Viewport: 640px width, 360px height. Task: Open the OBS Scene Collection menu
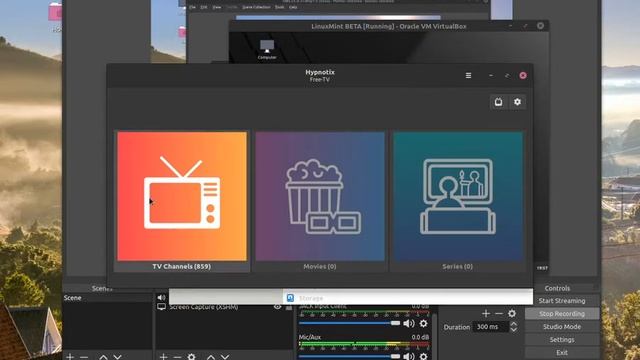256,7
